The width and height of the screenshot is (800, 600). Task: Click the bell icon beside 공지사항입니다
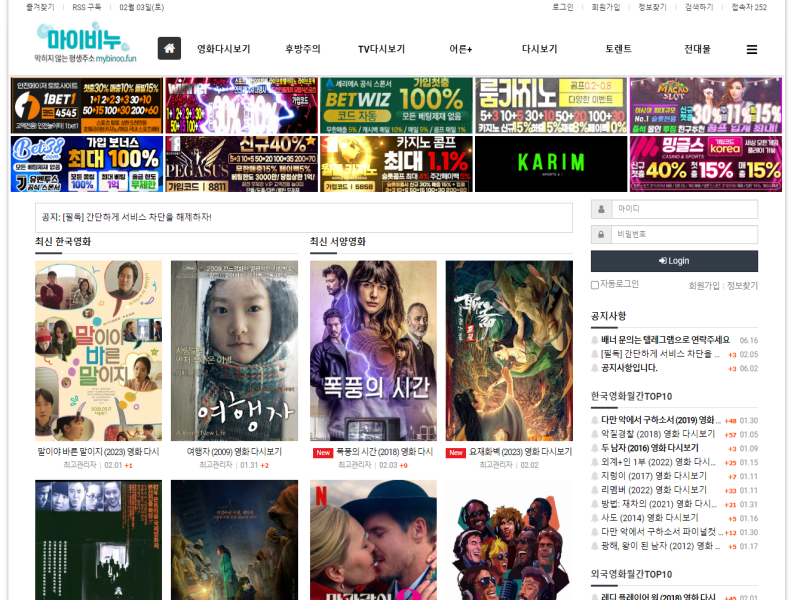595,368
